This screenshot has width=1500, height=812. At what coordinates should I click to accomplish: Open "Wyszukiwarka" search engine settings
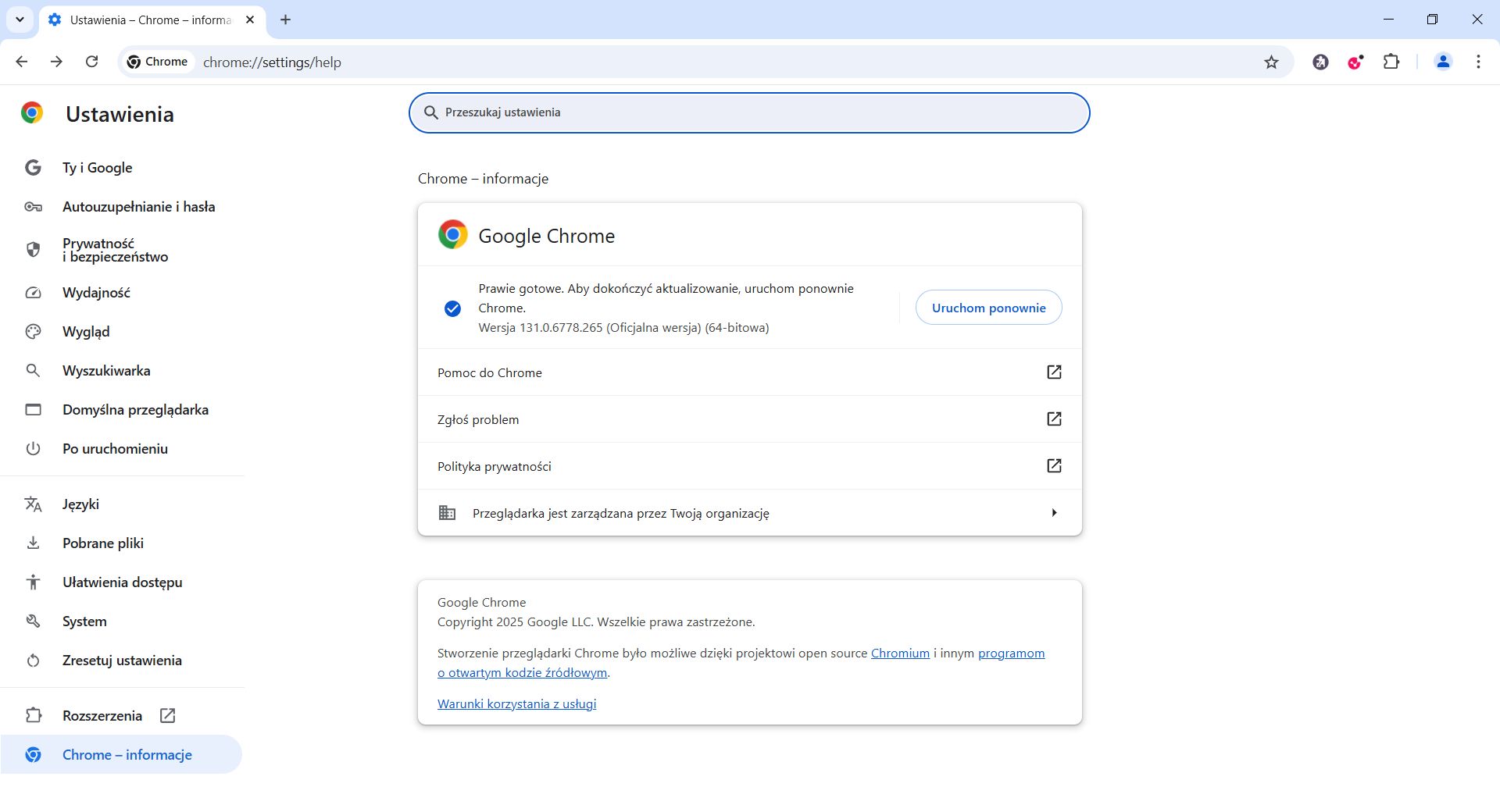click(x=106, y=371)
